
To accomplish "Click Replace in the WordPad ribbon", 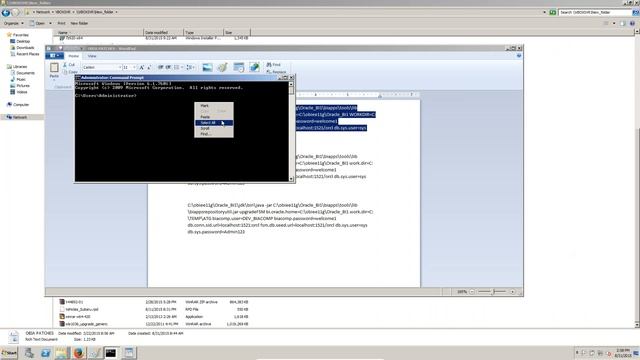I will (276, 72).
